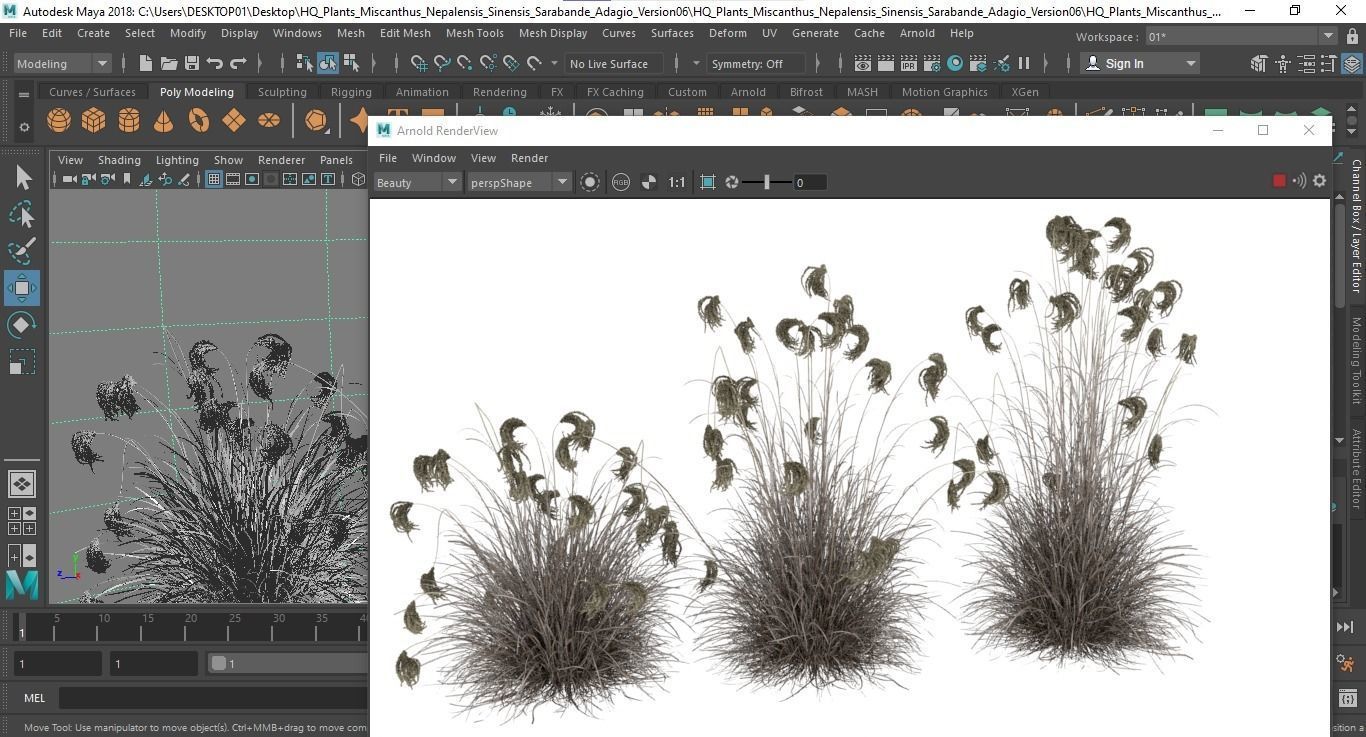Open the perspShape camera dropdown
This screenshot has height=737, width=1366.
pyautogui.click(x=518, y=182)
